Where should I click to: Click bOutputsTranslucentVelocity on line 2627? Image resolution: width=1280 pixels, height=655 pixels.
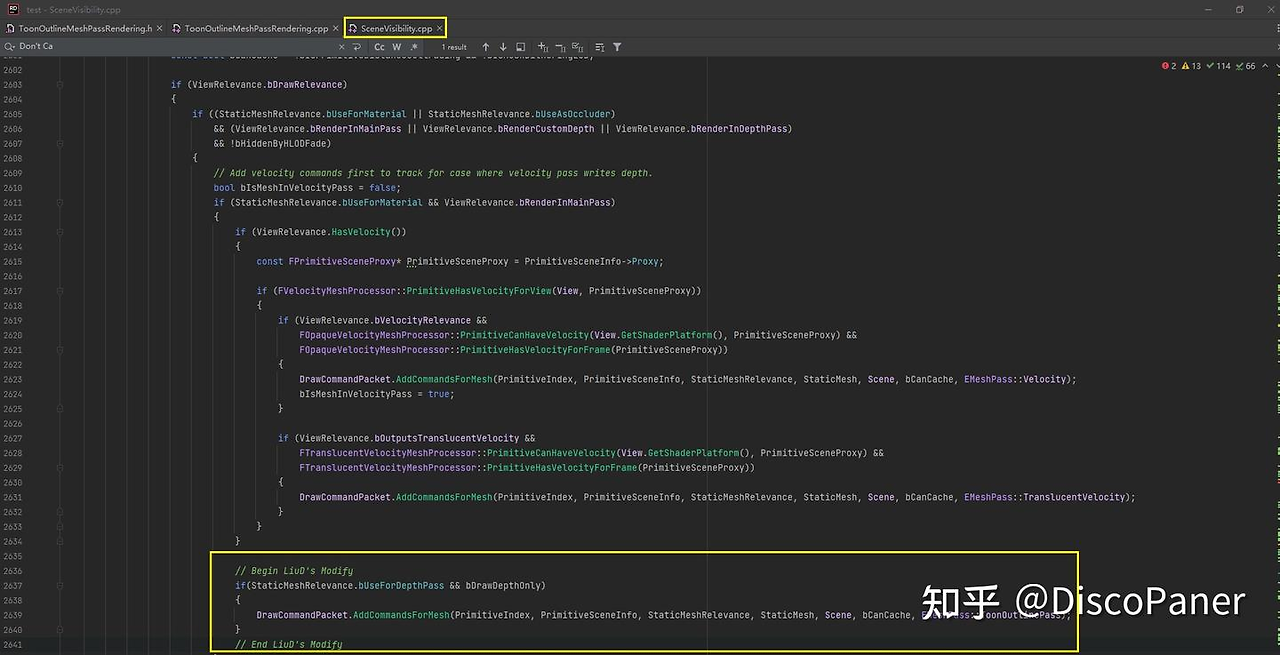[x=447, y=438]
